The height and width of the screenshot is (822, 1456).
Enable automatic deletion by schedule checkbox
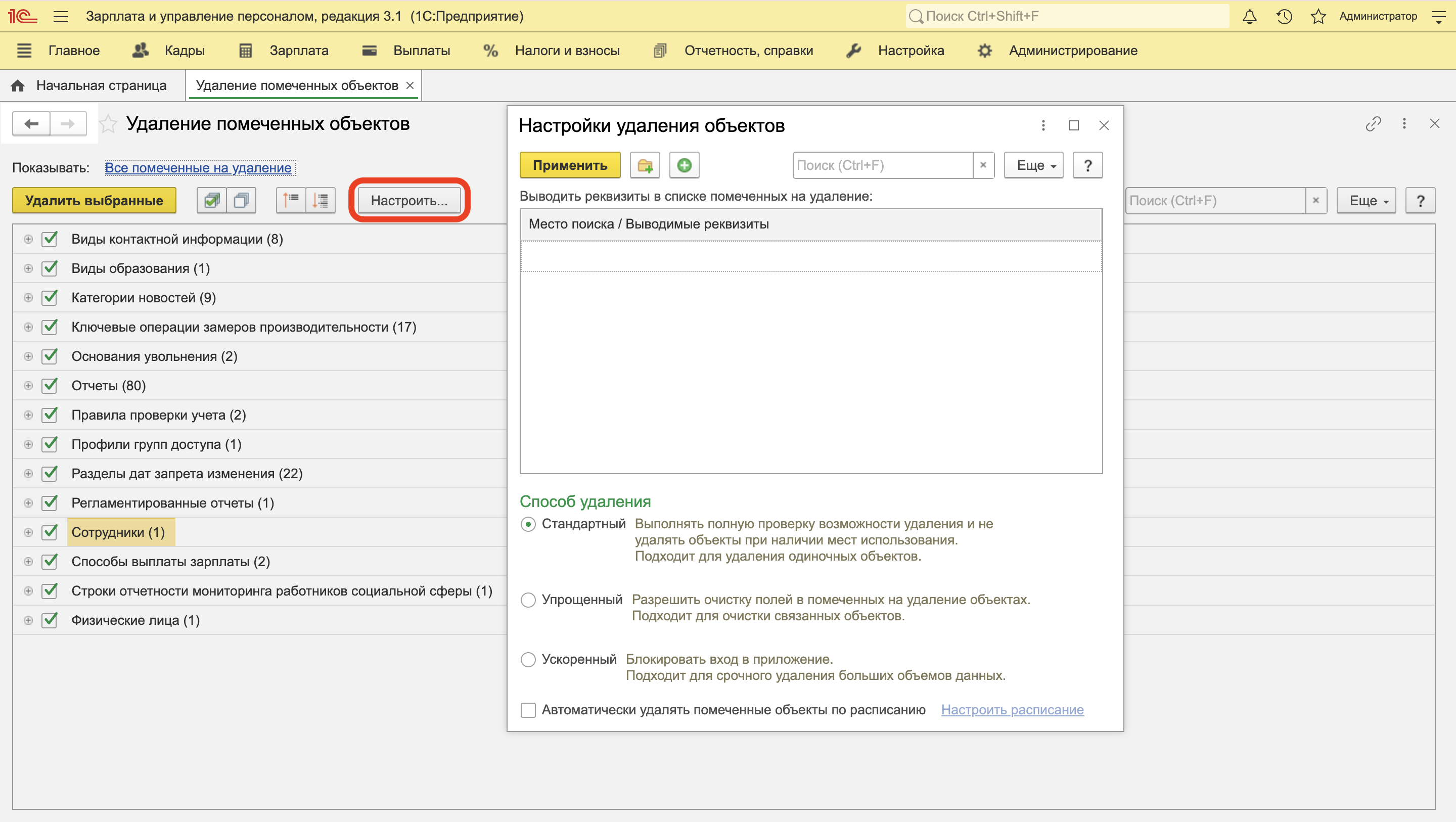(528, 710)
